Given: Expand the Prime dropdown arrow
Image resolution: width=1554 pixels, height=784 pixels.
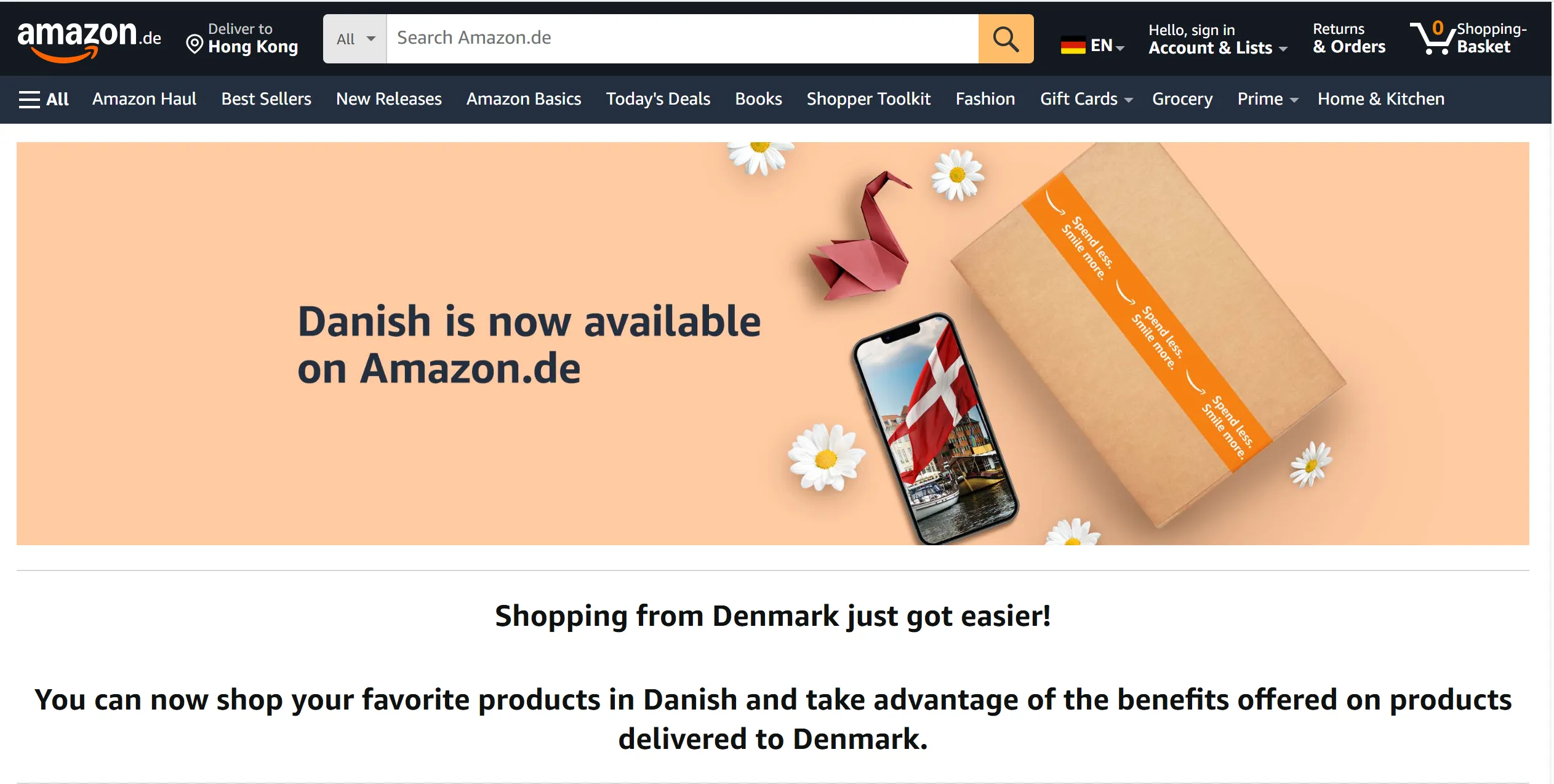Looking at the screenshot, I should 1294,100.
